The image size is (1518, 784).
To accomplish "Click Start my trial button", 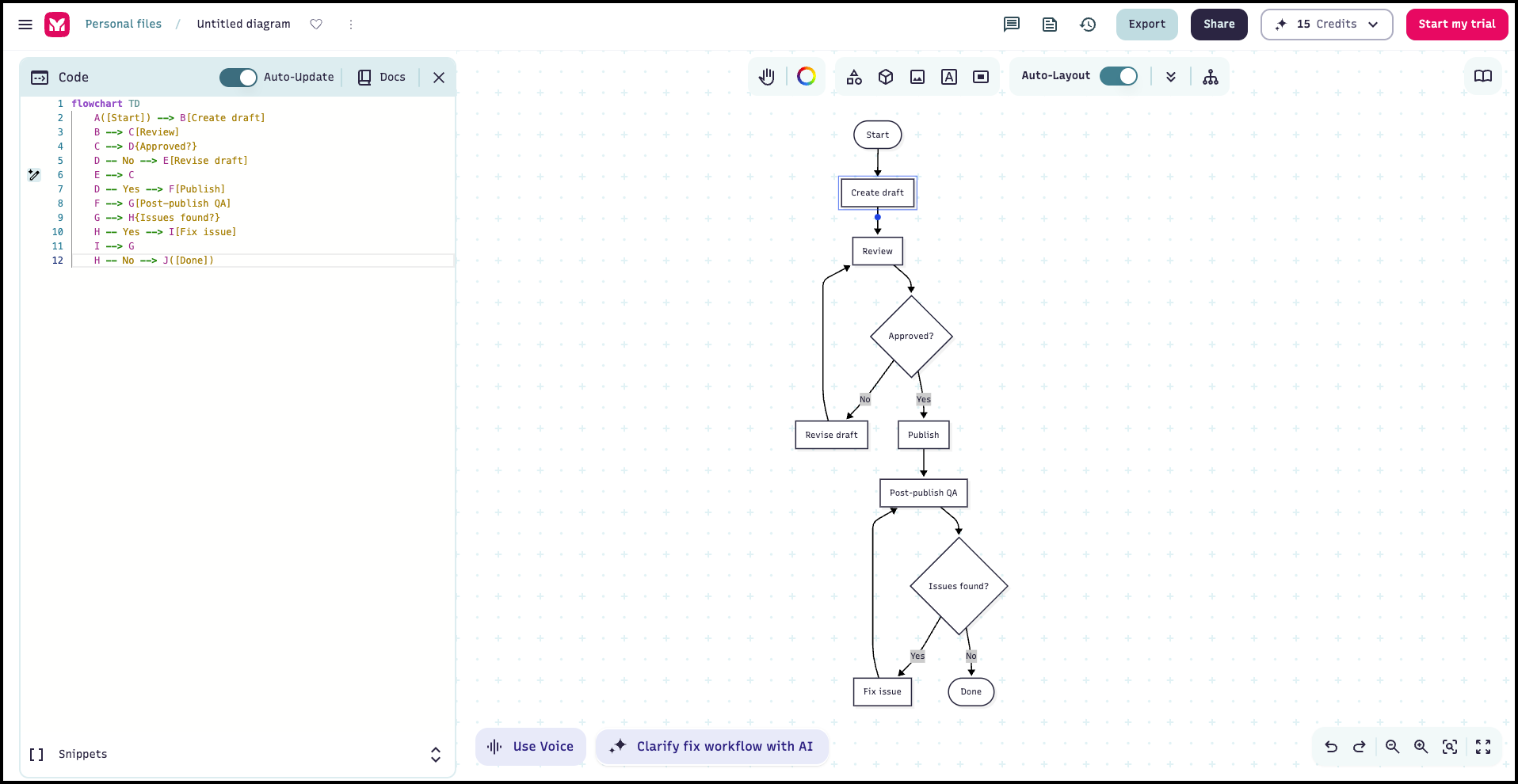I will click(1457, 25).
